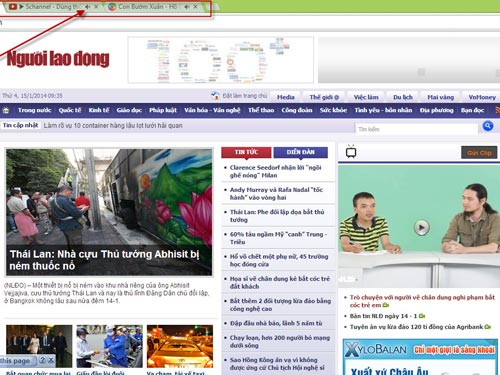Open Bắt thêm 2 đối tượng lừa đảo link
This screenshot has width=500, height=375.
[280, 305]
